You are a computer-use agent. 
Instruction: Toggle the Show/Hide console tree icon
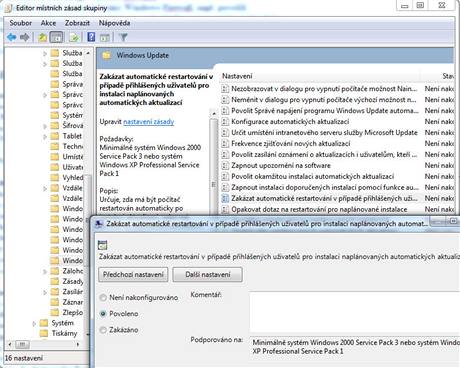click(x=56, y=37)
